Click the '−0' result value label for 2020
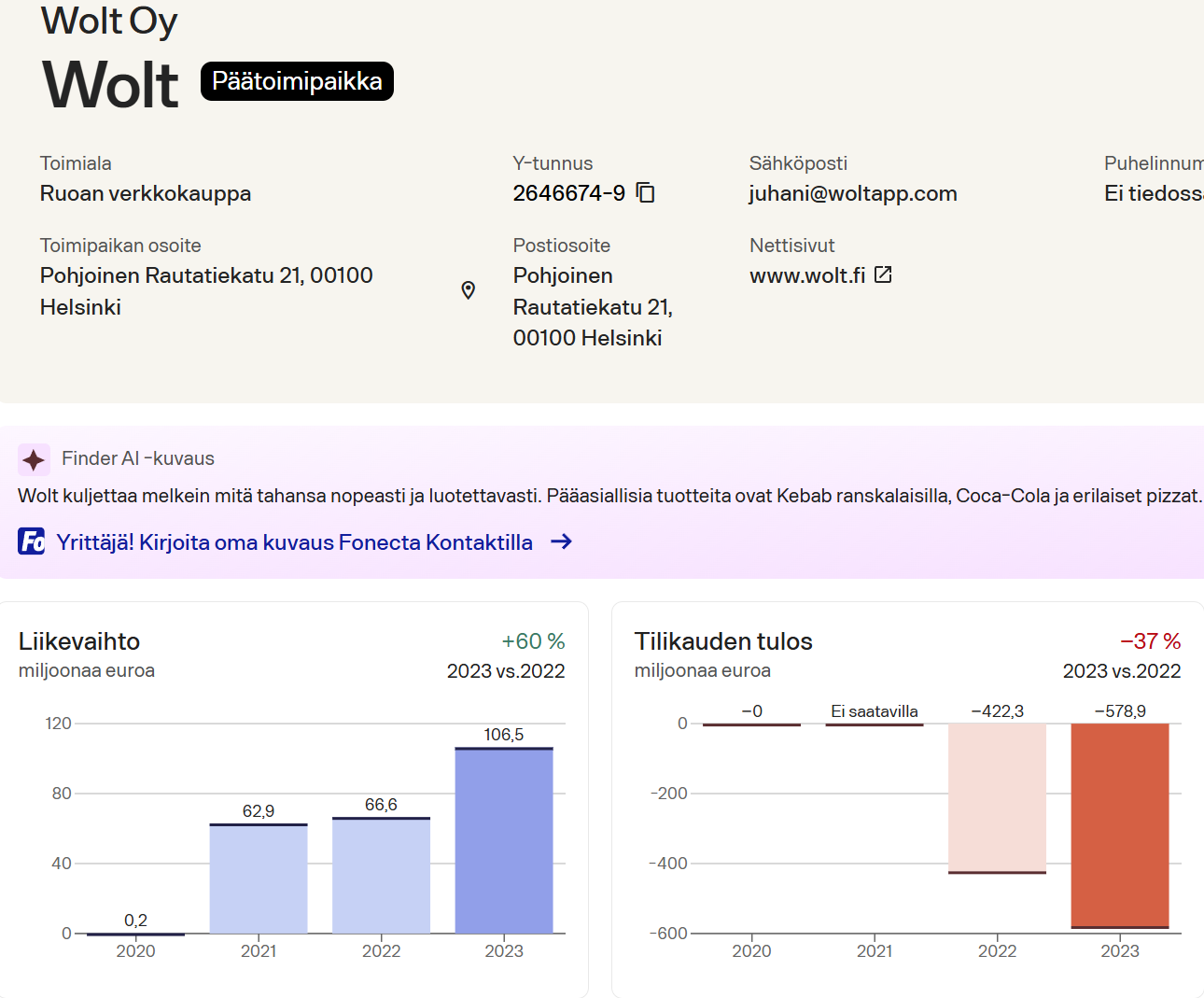Viewport: 1204px width, 998px height. [x=751, y=711]
